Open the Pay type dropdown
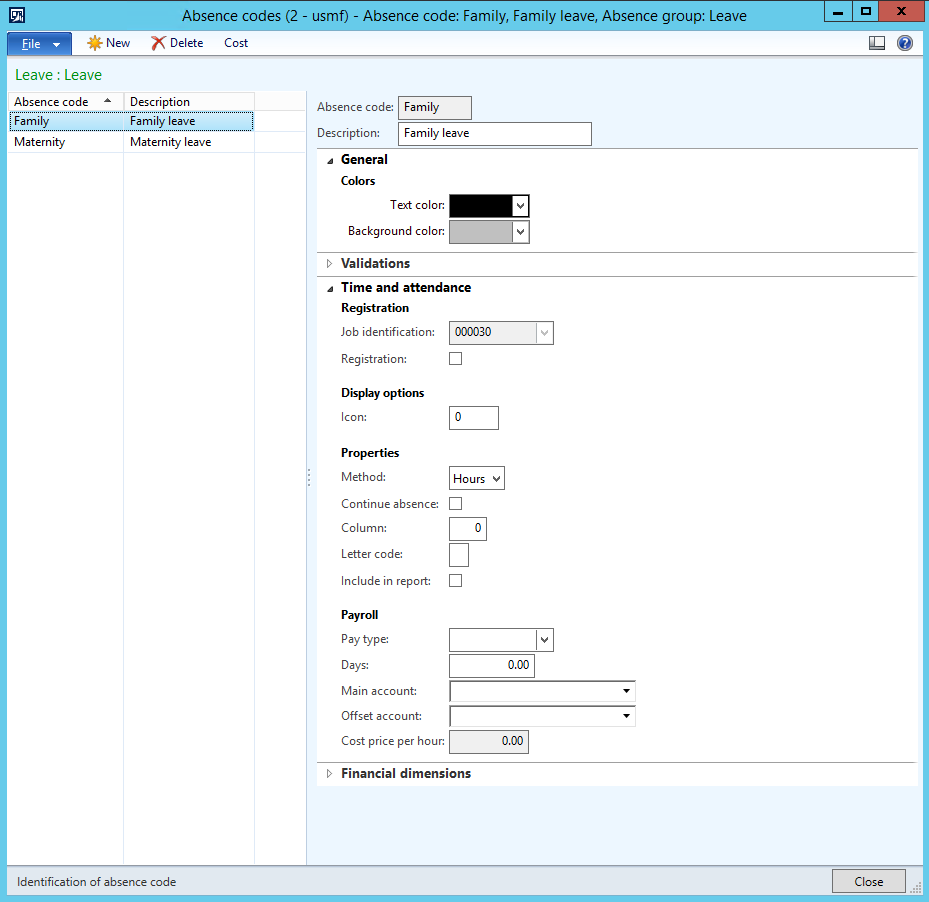 (544, 640)
